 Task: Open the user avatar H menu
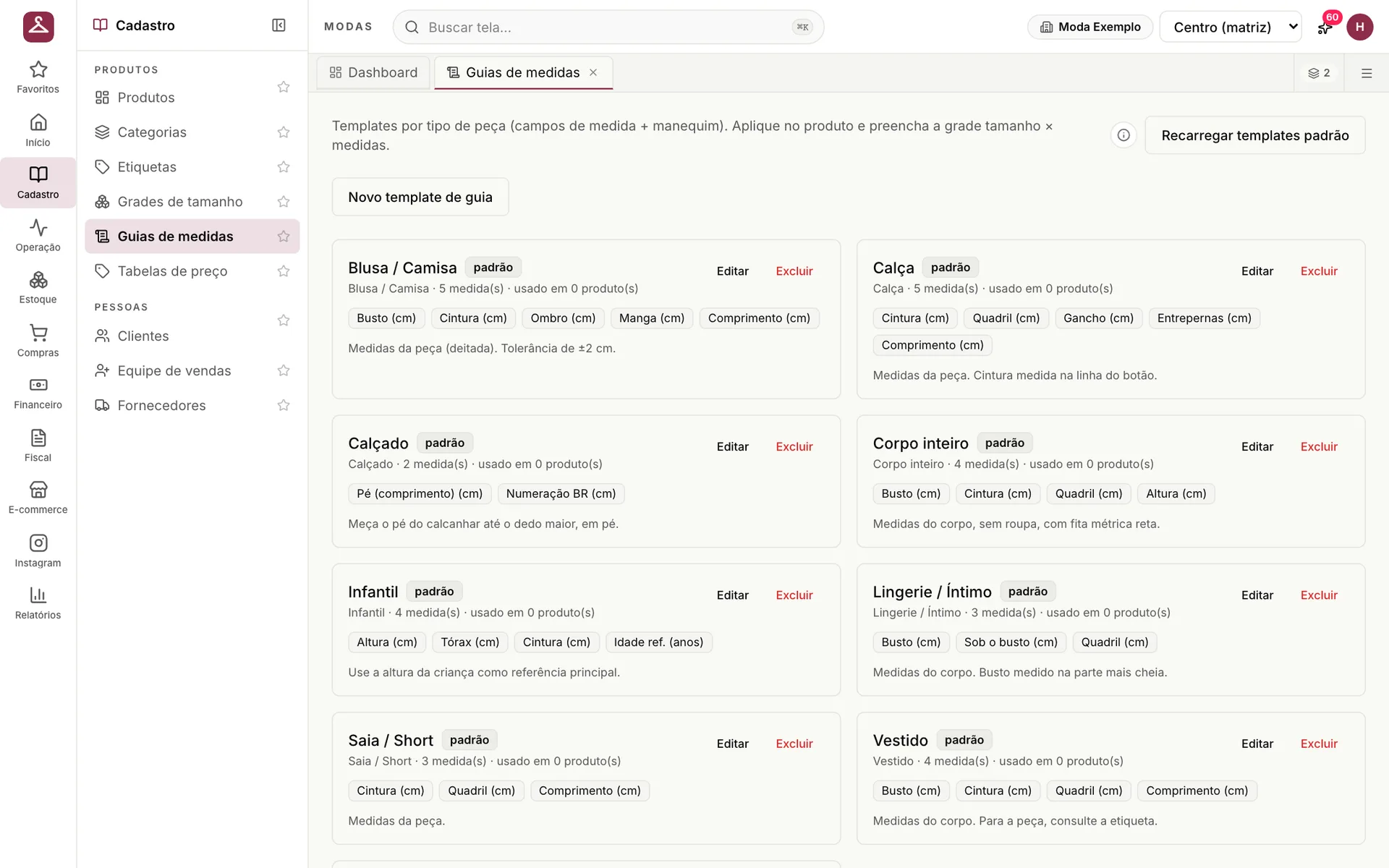point(1359,27)
